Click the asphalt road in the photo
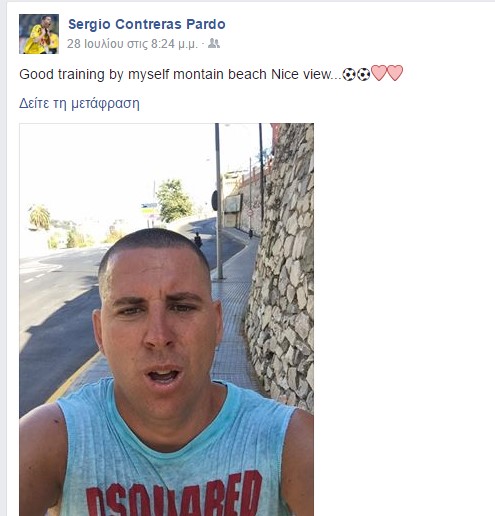This screenshot has height=516, width=495. pos(57,313)
